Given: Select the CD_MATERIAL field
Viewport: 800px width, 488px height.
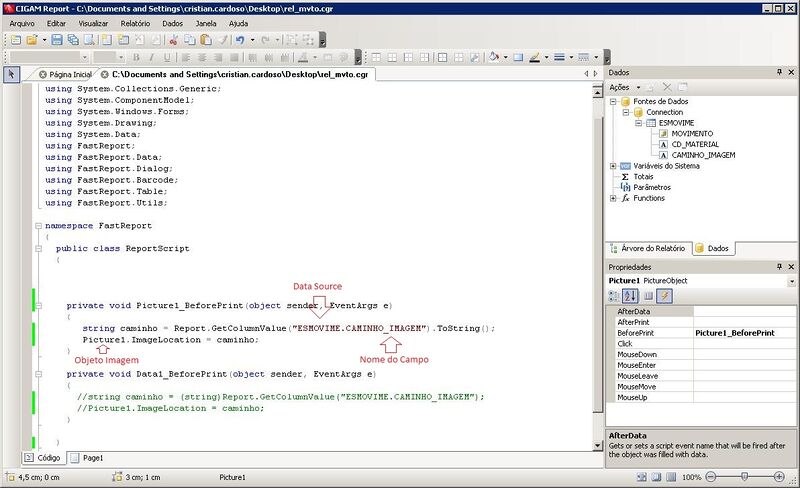Looking at the screenshot, I should [x=695, y=144].
